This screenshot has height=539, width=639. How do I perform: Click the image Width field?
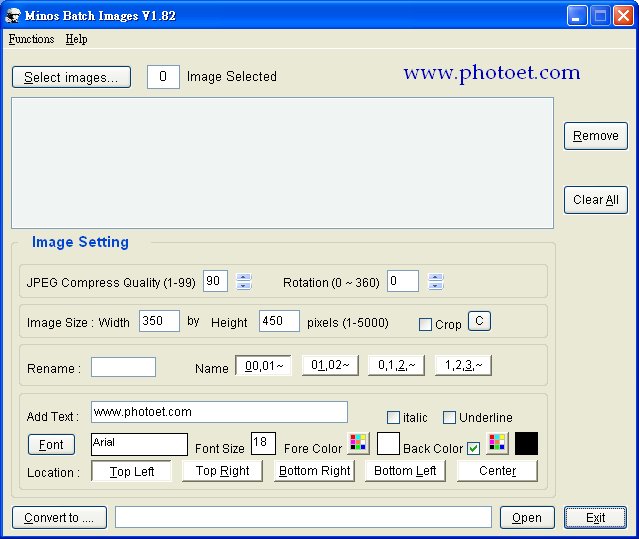coord(159,321)
